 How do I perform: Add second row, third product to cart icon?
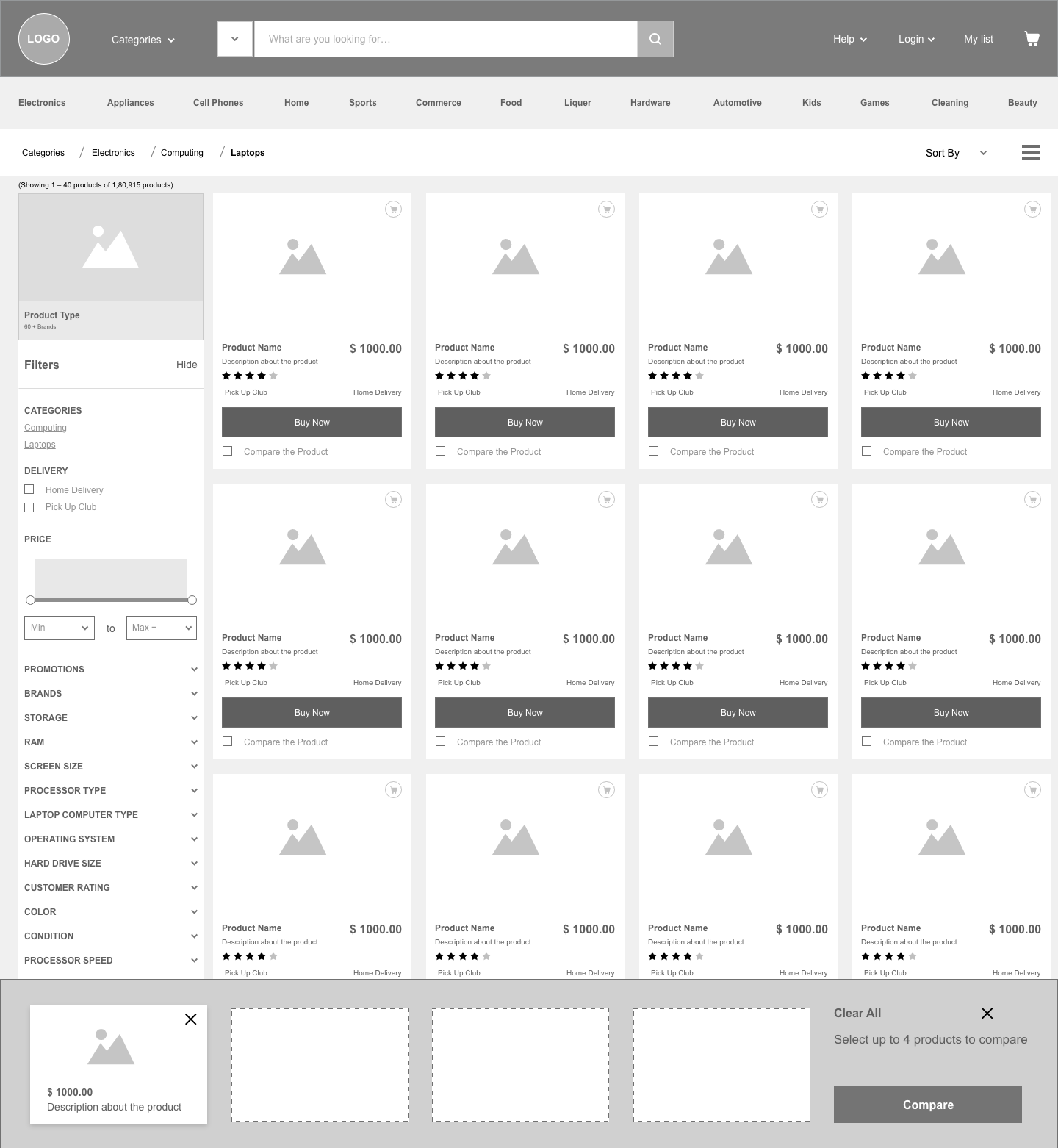820,500
